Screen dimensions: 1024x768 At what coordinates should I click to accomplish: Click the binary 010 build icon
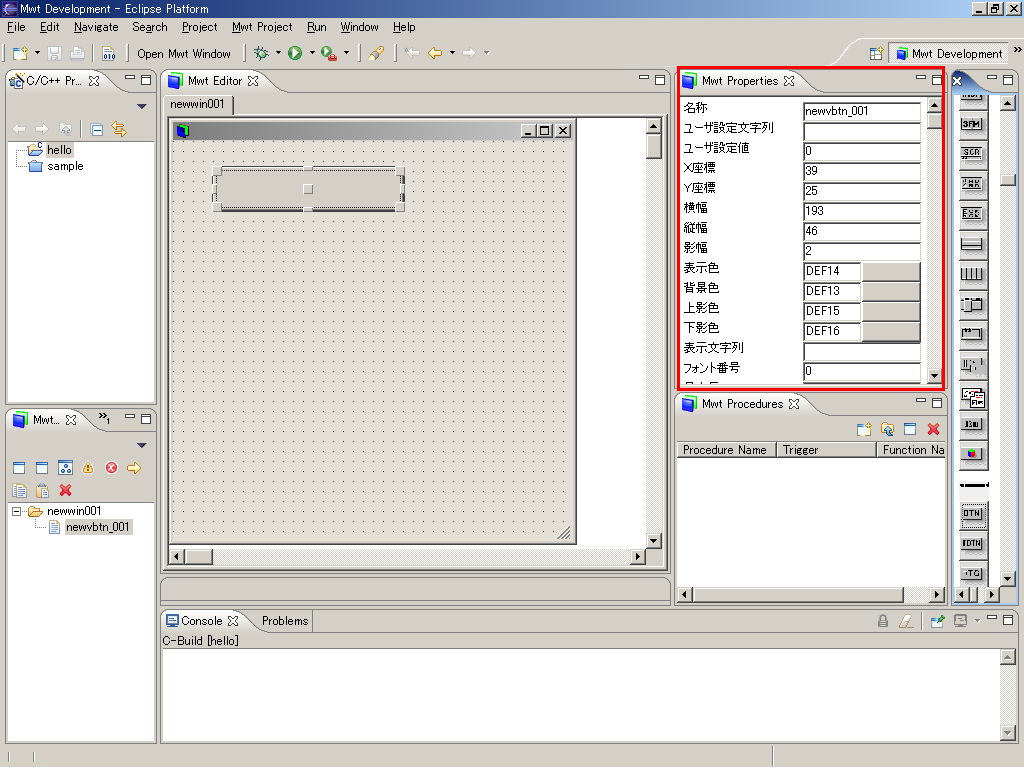pyautogui.click(x=108, y=54)
